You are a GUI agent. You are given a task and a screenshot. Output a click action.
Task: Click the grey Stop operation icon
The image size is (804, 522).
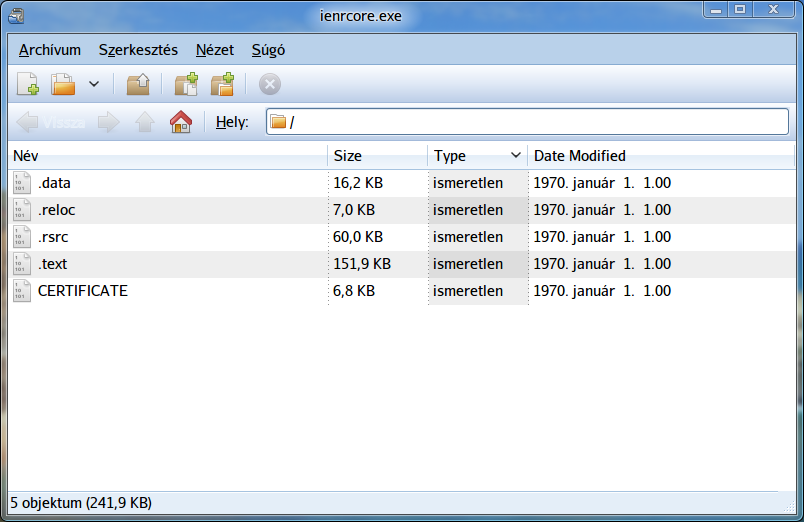point(270,84)
